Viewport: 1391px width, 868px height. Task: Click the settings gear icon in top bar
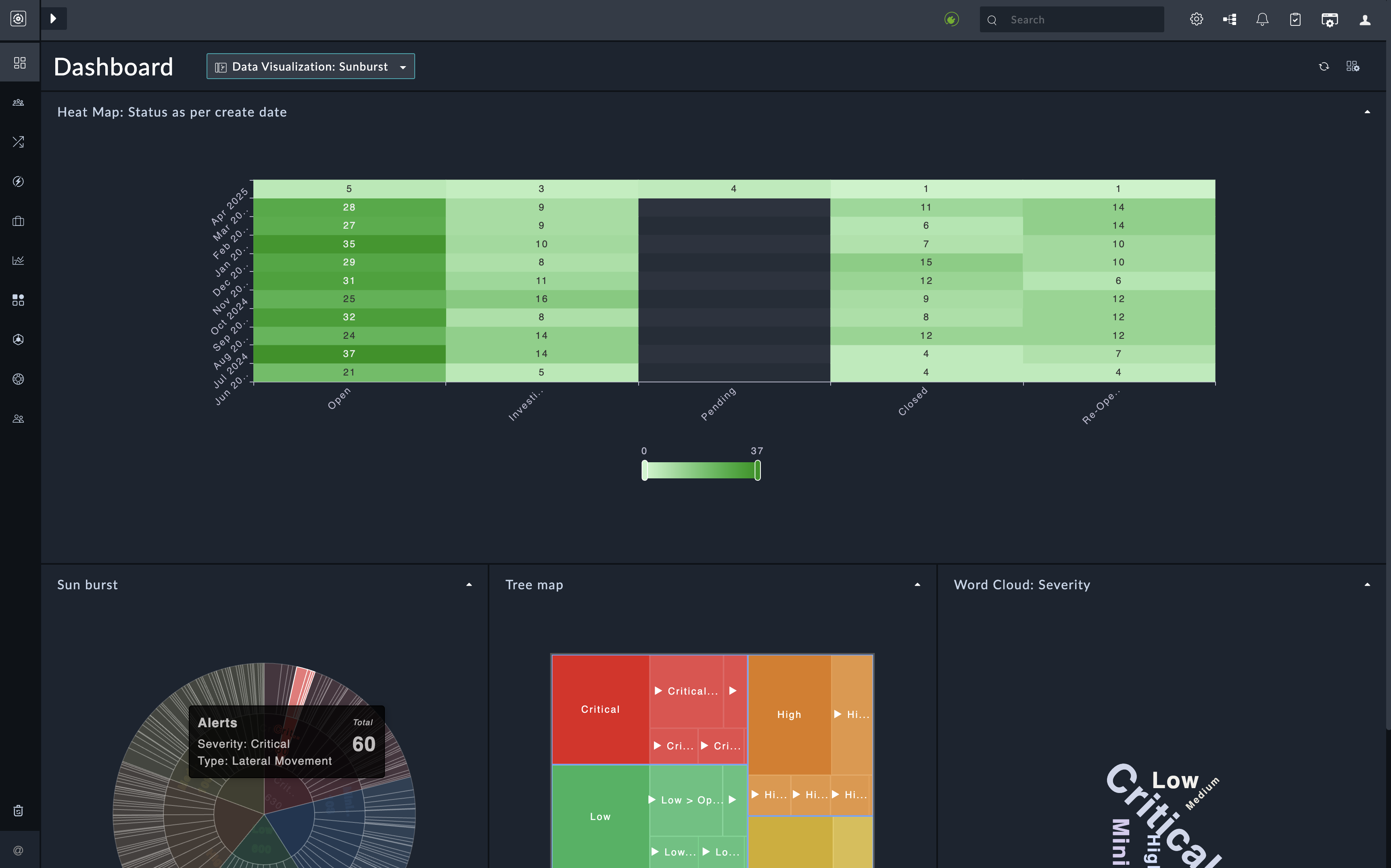(x=1197, y=19)
